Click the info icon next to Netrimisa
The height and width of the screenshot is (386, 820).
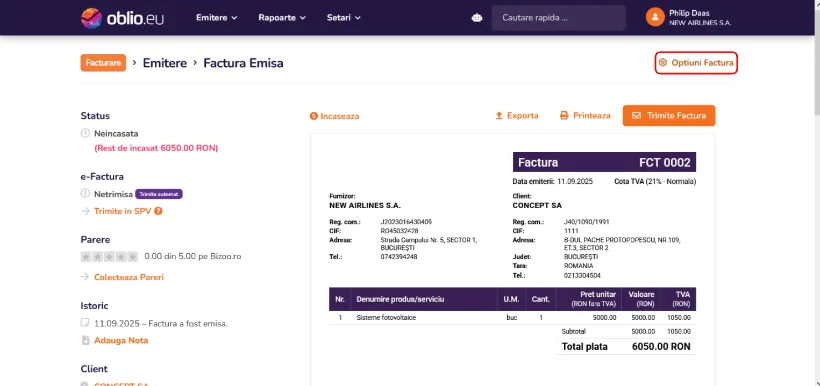(85, 194)
